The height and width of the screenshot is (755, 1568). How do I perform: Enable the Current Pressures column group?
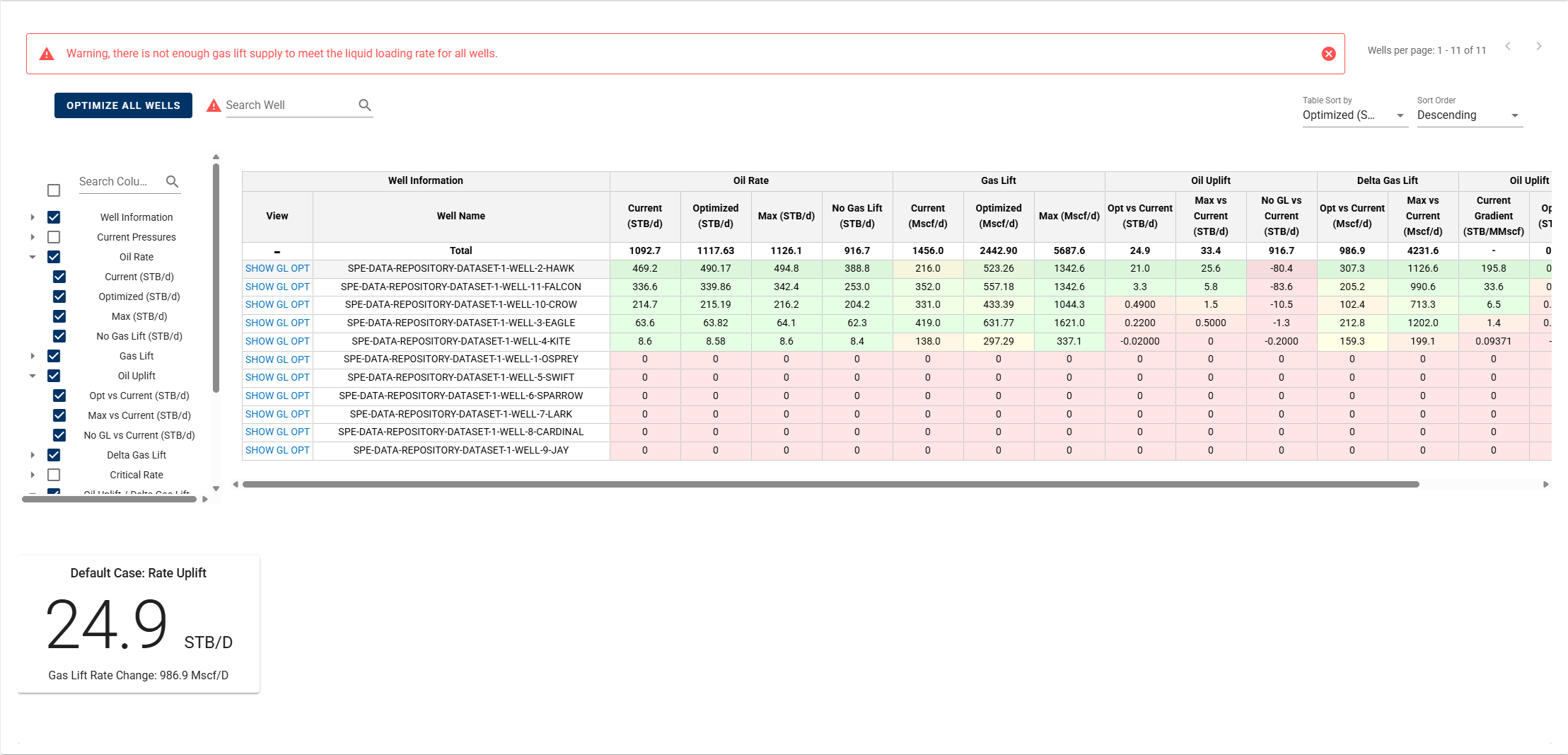click(x=54, y=237)
